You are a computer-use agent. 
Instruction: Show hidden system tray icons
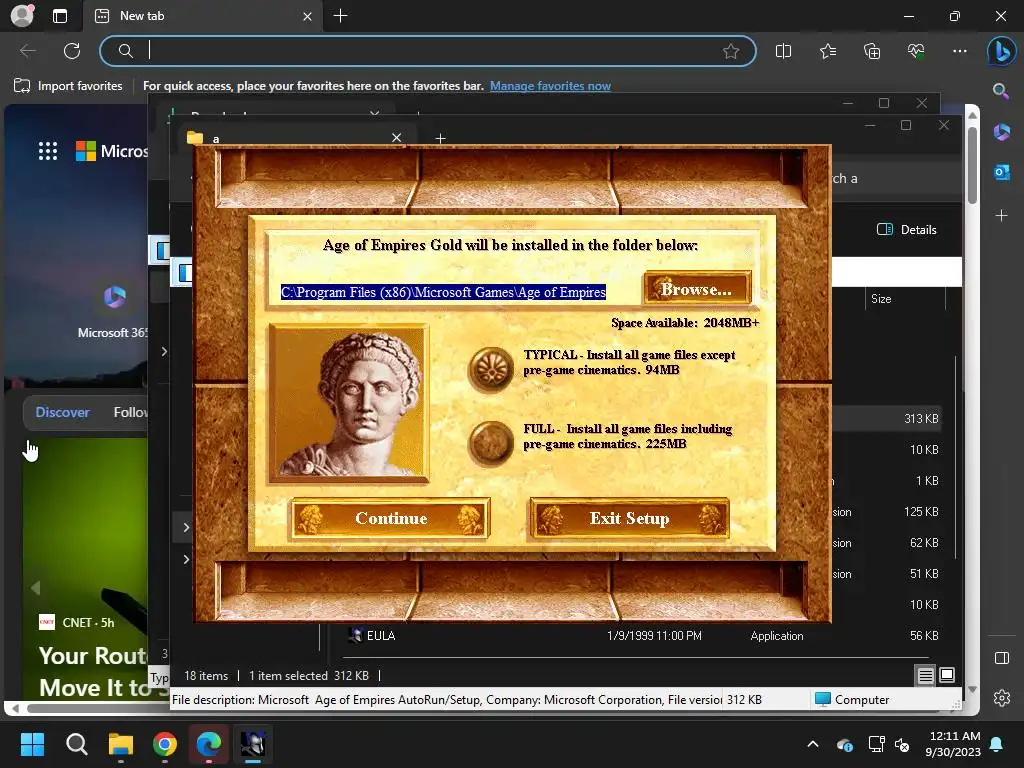pyautogui.click(x=813, y=744)
